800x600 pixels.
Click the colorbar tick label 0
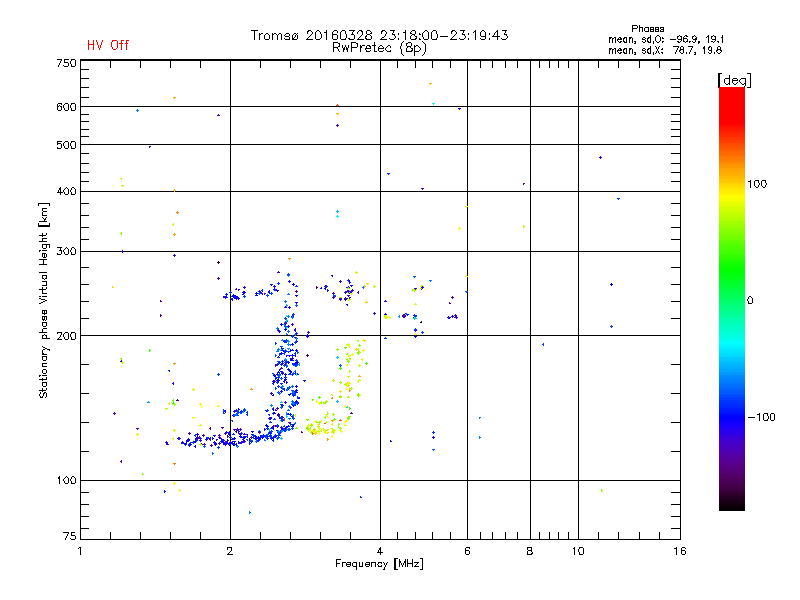point(750,301)
